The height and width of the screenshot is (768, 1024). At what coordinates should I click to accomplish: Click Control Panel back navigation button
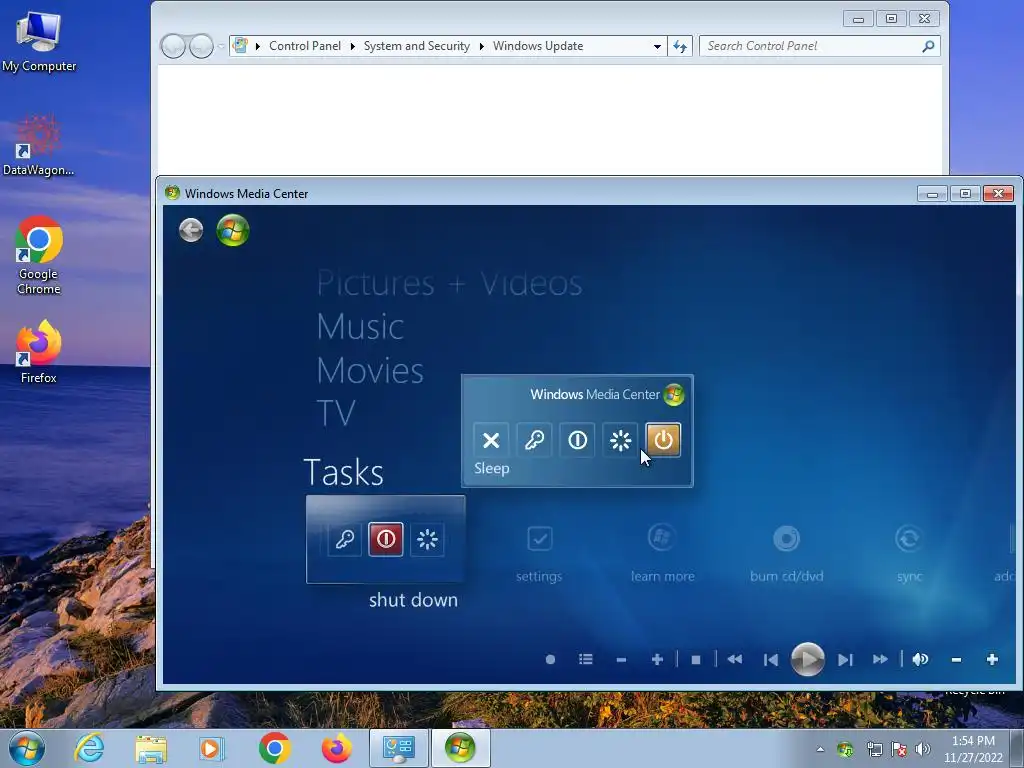click(173, 46)
